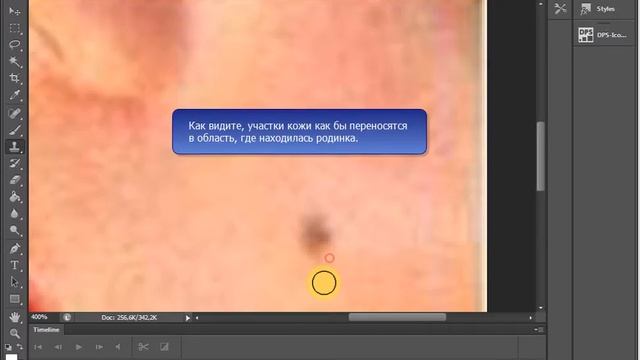Click the horizontal scrollbar thumb

click(x=397, y=317)
